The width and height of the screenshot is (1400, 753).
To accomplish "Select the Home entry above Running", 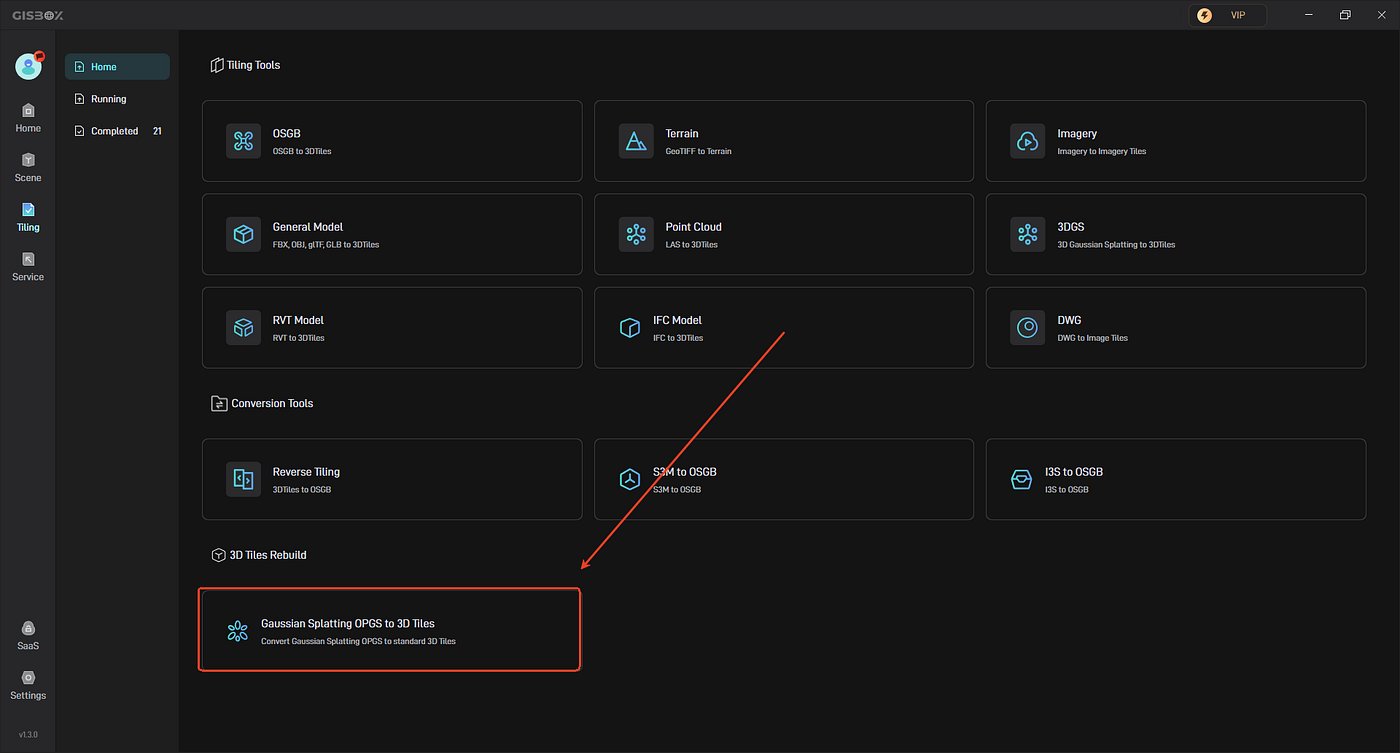I will pyautogui.click(x=117, y=67).
